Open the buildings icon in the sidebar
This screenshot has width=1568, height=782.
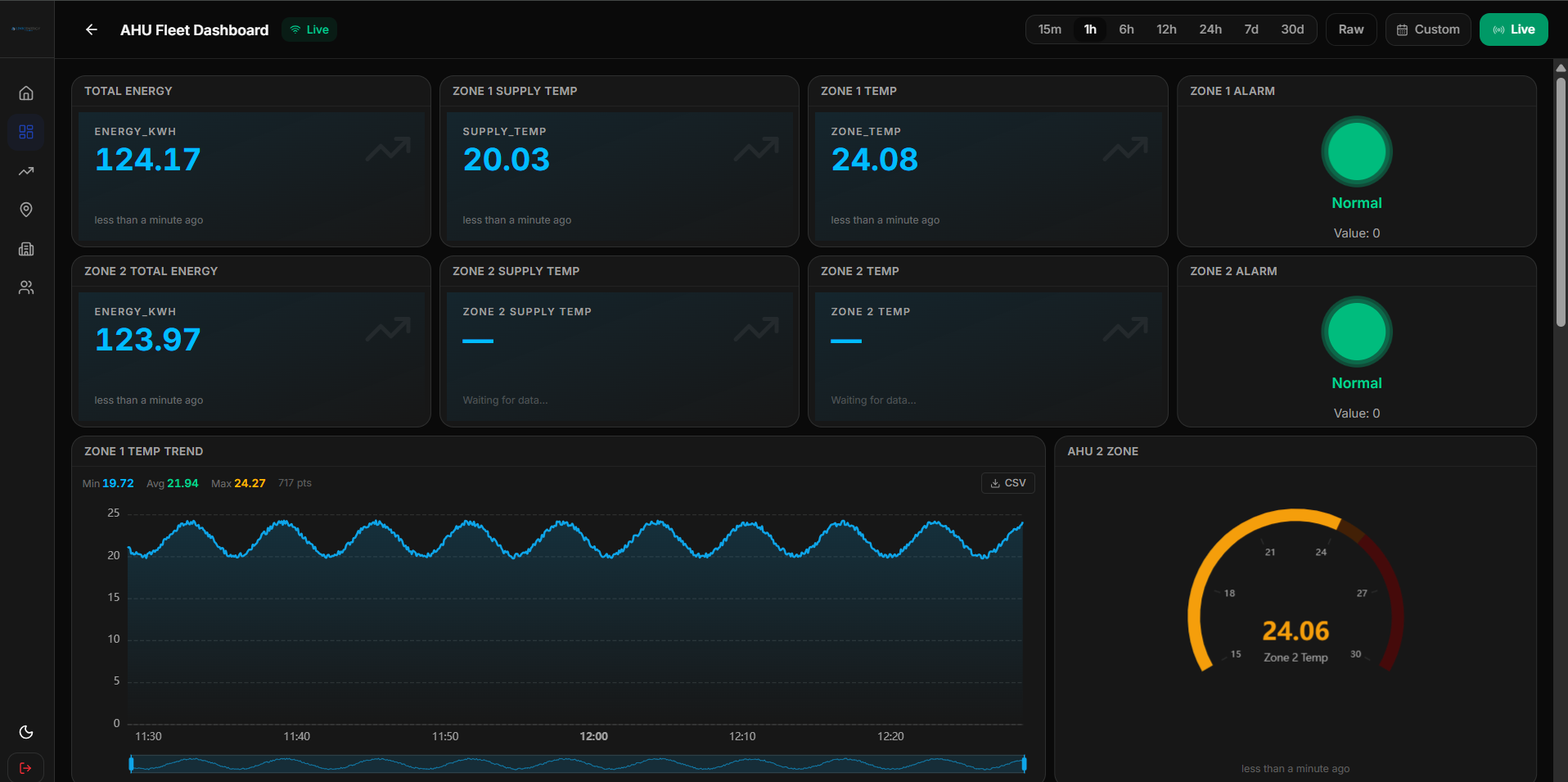point(26,249)
